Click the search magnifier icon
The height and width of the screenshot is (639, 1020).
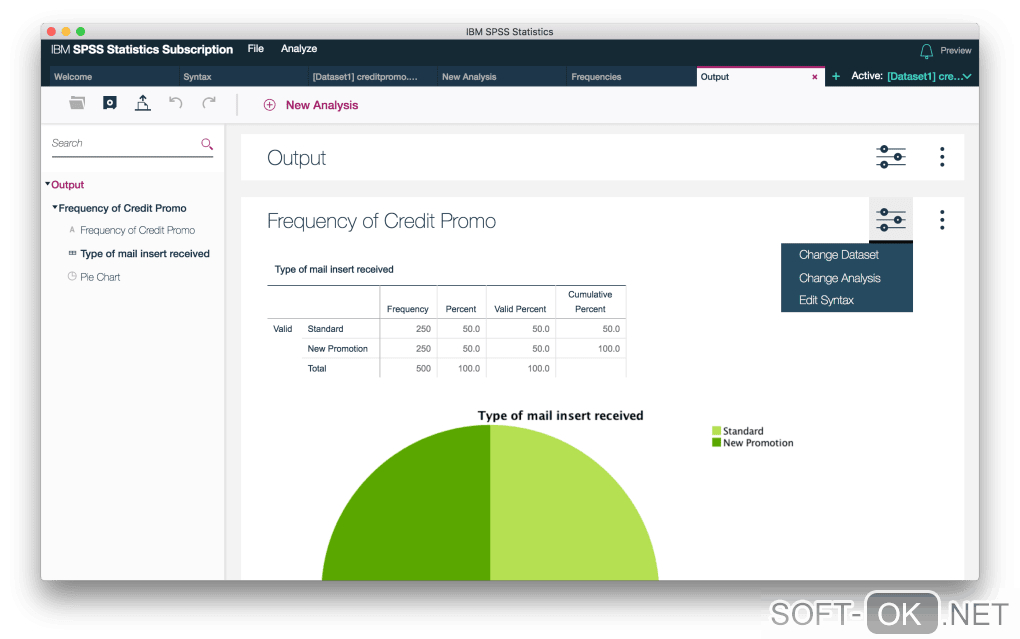(207, 144)
